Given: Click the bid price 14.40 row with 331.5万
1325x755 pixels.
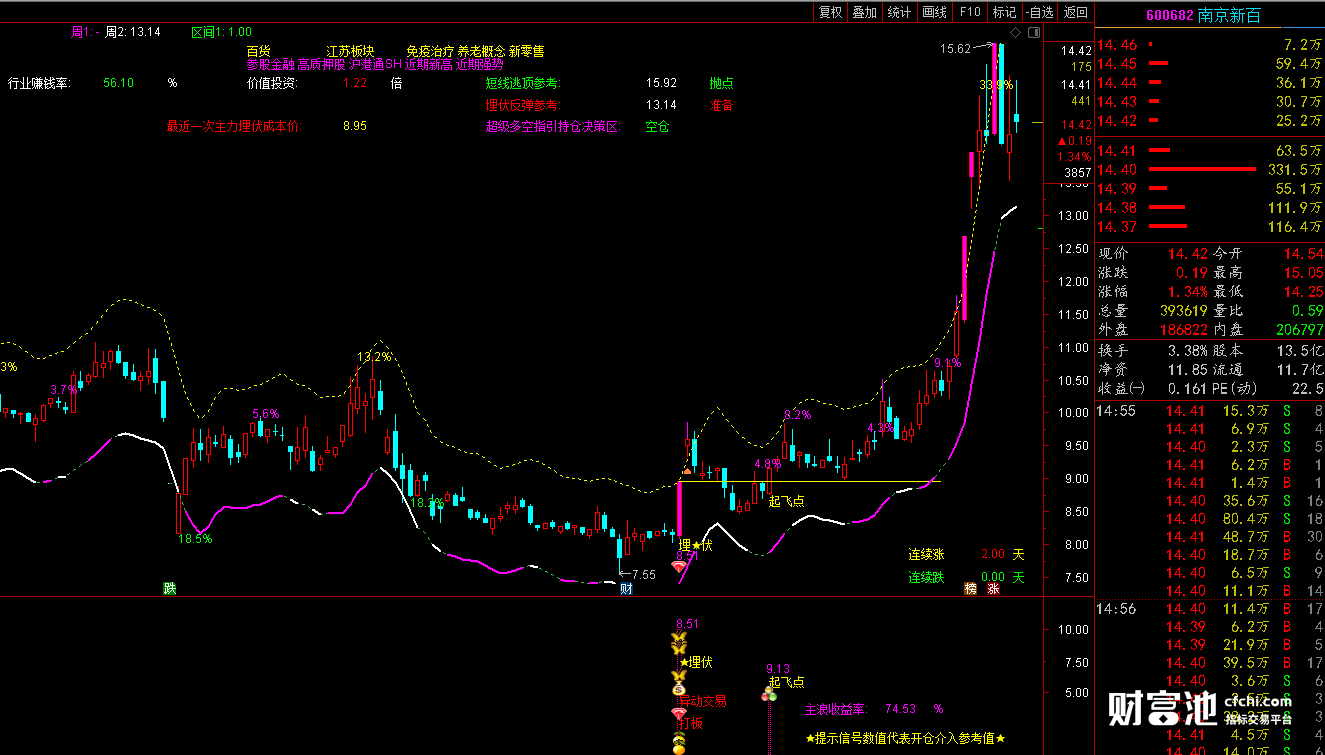Looking at the screenshot, I should pos(1210,169).
